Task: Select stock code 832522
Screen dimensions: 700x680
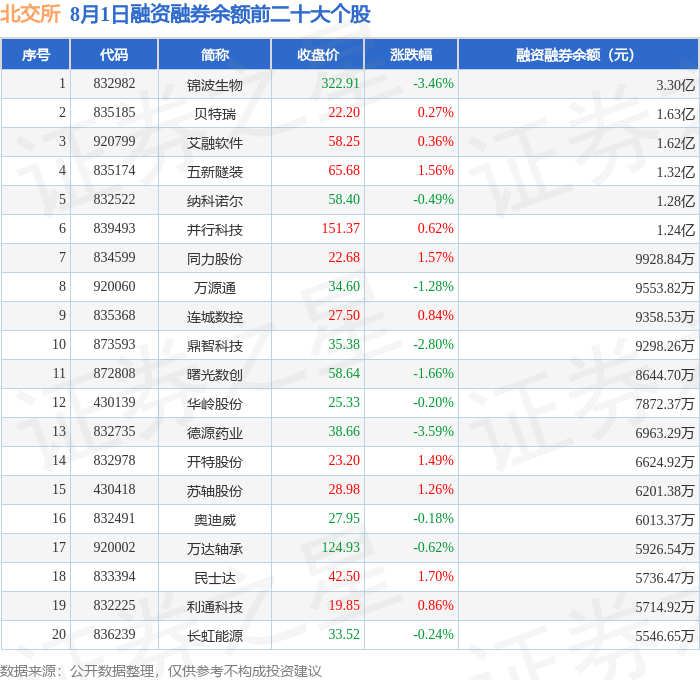Action: pyautogui.click(x=114, y=200)
